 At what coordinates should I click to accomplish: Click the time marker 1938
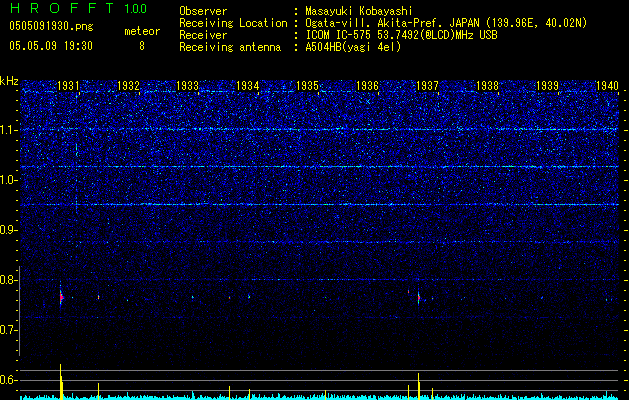click(487, 85)
